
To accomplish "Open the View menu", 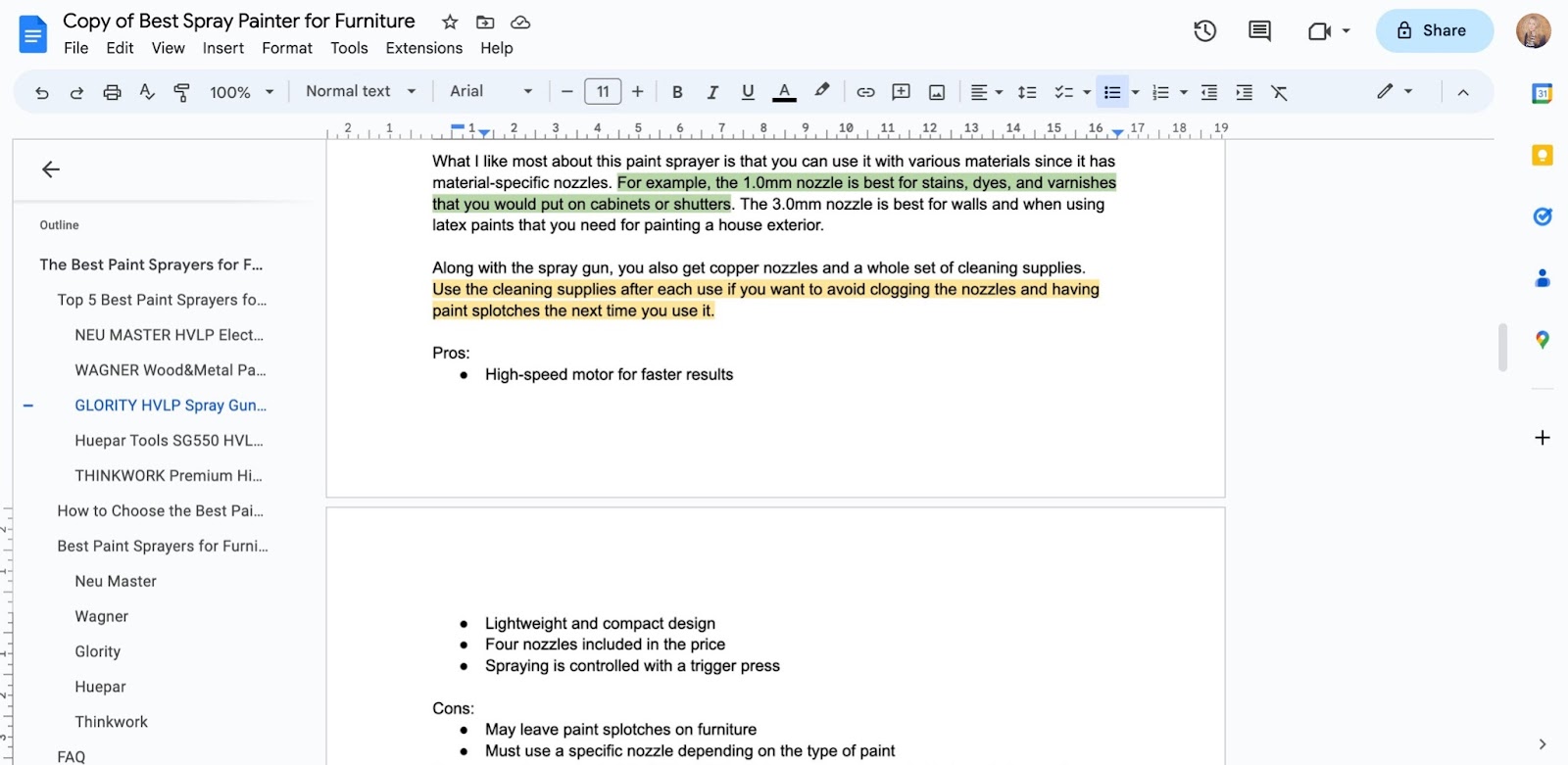I will (x=168, y=48).
